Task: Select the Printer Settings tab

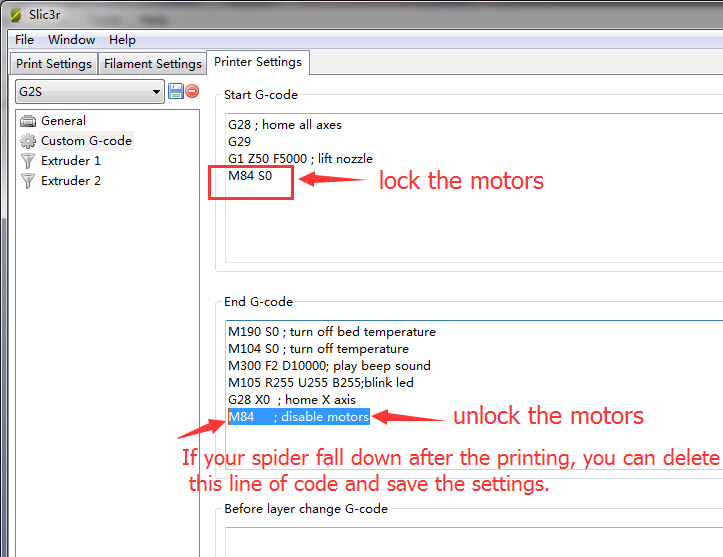Action: pos(258,62)
